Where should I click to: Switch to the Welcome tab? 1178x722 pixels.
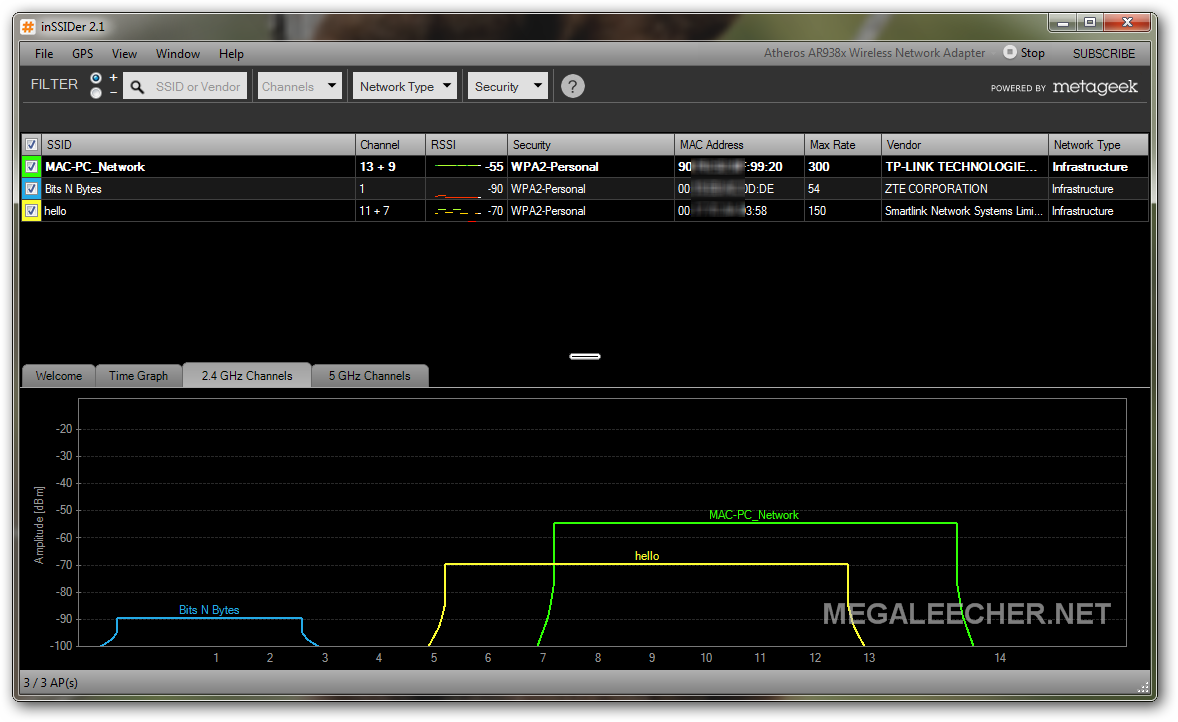tap(59, 376)
